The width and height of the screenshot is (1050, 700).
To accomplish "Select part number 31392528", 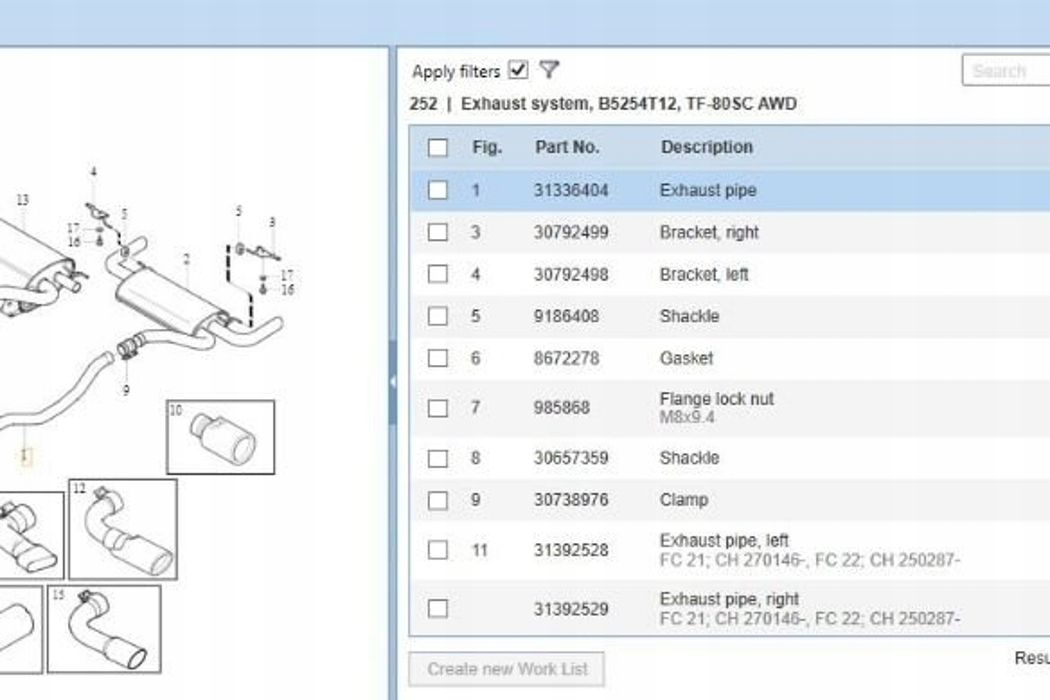I will coord(571,550).
